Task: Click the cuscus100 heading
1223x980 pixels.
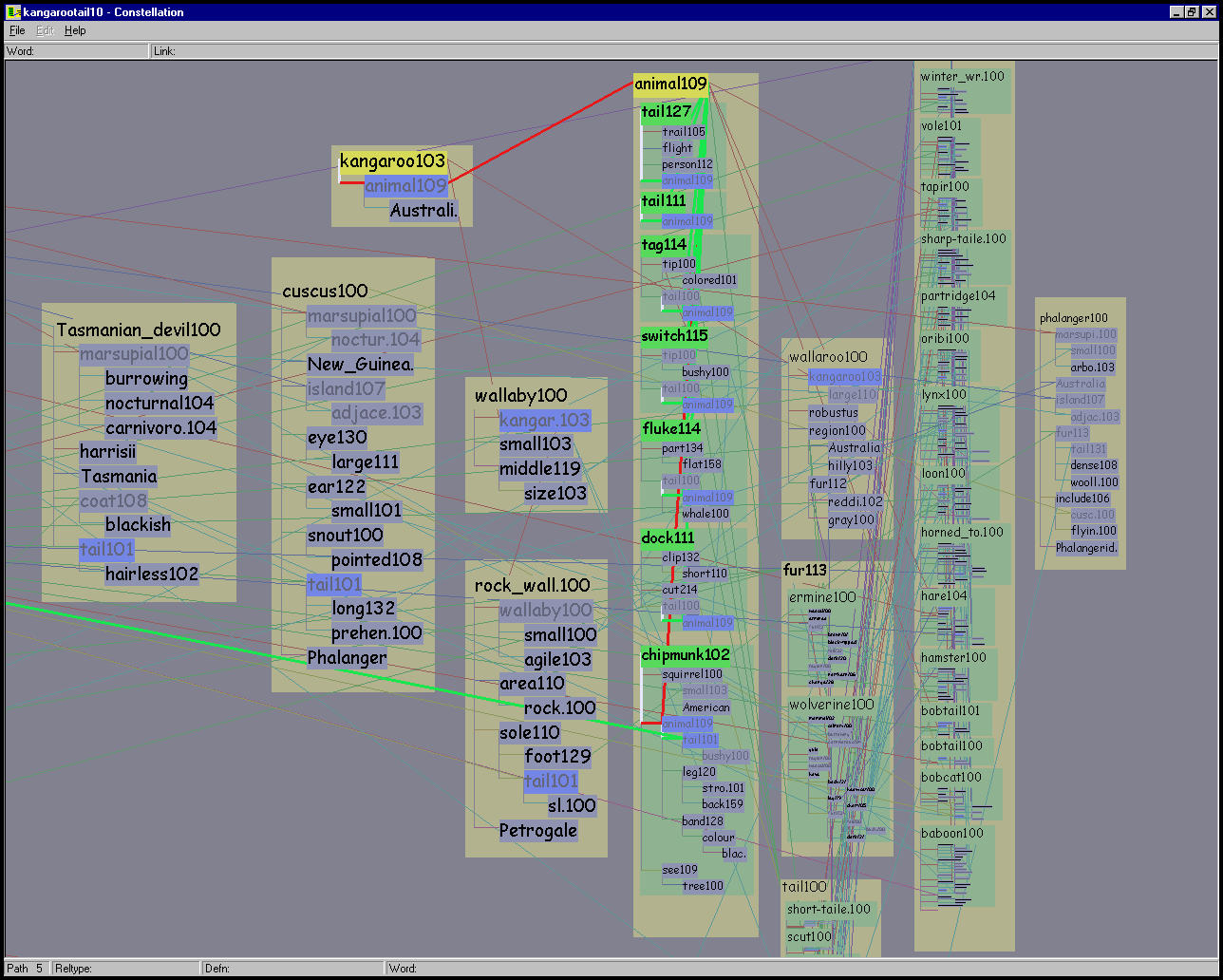Action: [x=325, y=291]
